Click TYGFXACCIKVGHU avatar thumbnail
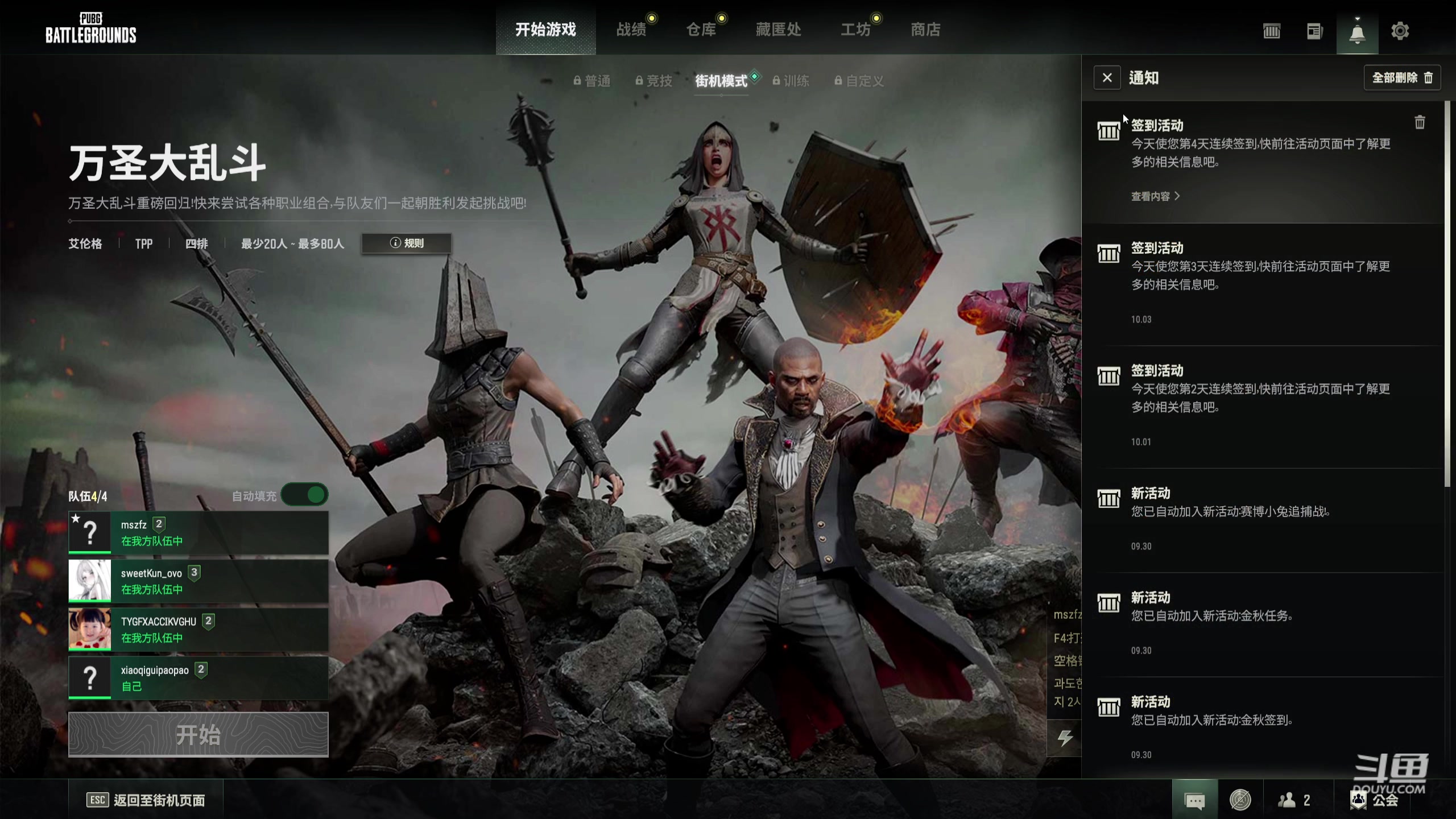 90,629
